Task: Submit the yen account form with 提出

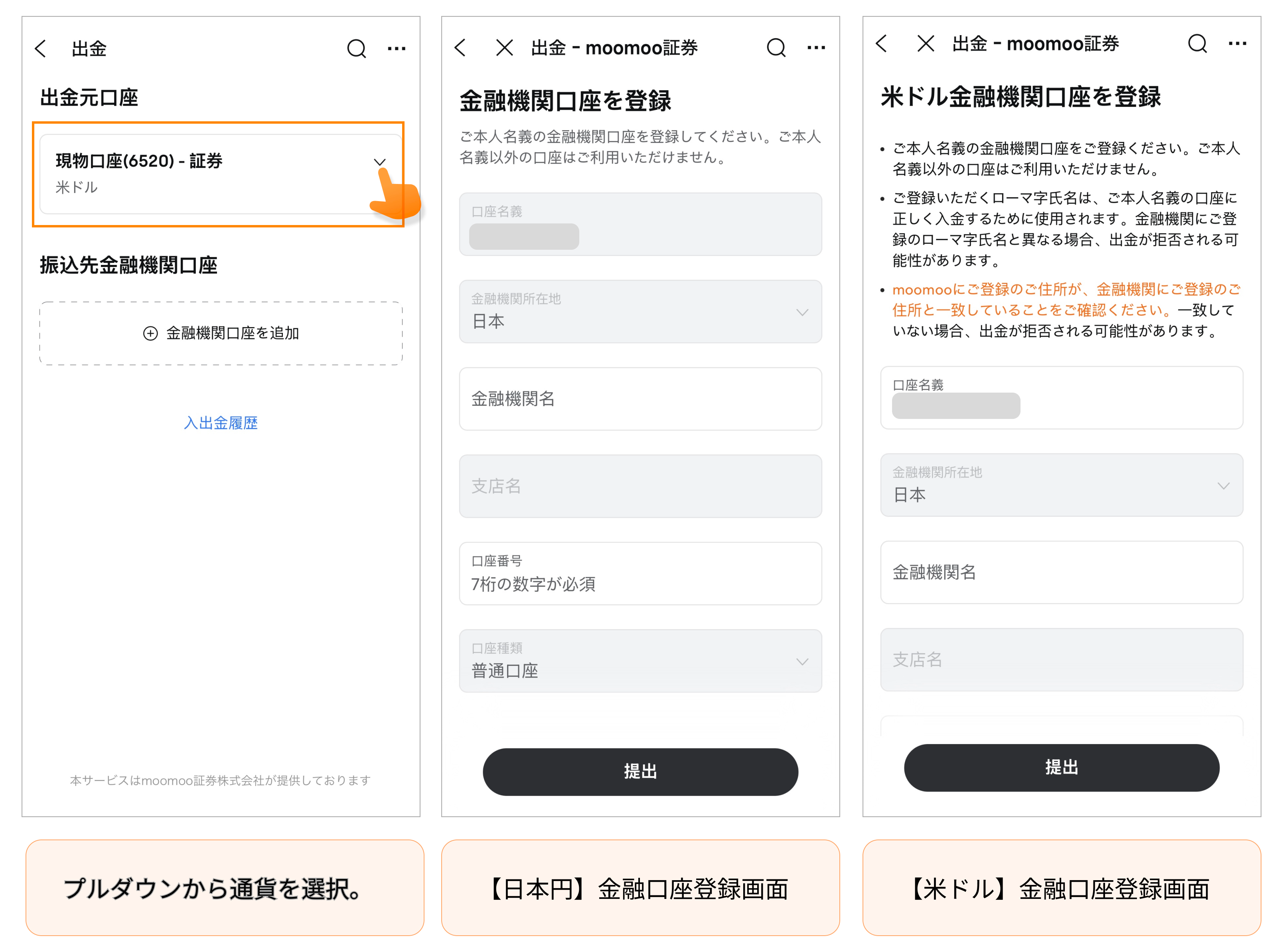Action: click(x=640, y=772)
